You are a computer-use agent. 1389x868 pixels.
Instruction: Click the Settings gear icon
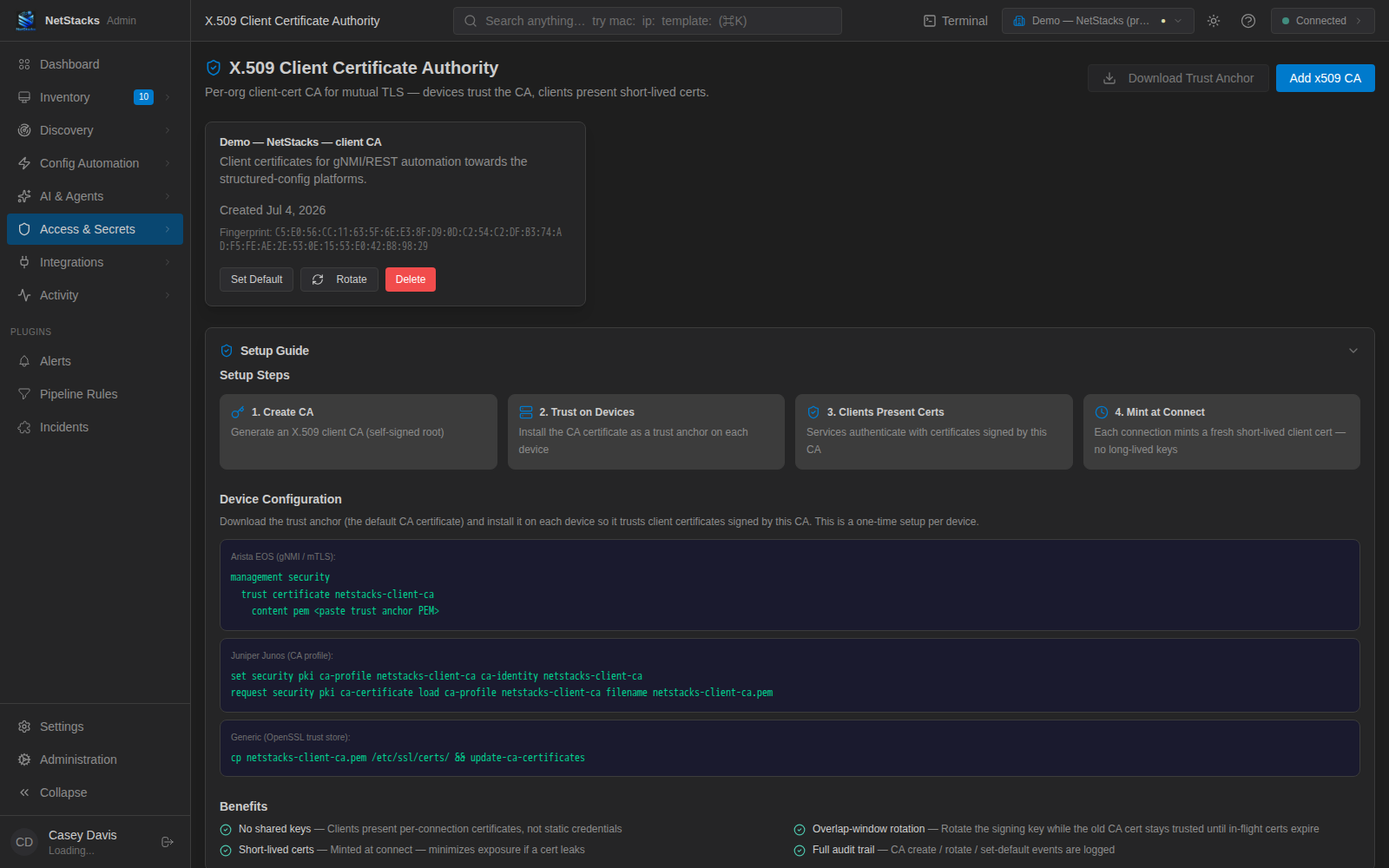click(x=24, y=727)
